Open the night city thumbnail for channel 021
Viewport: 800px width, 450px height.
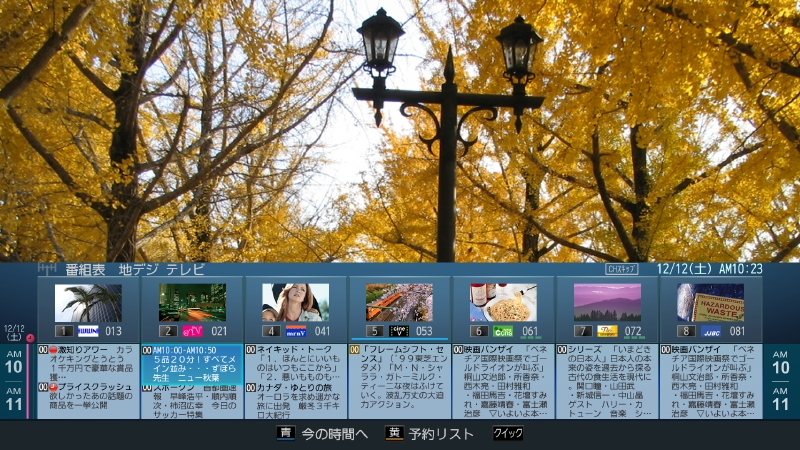[192, 303]
